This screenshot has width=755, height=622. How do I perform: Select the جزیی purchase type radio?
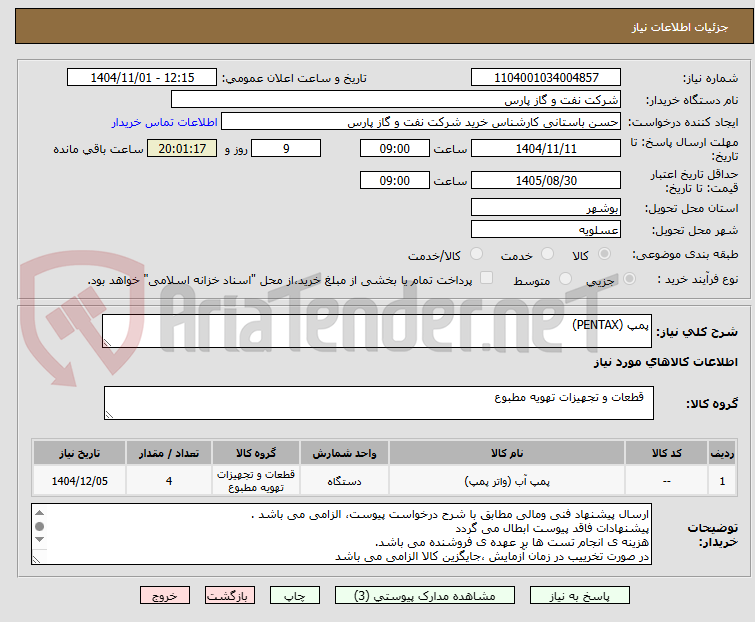[x=629, y=279]
